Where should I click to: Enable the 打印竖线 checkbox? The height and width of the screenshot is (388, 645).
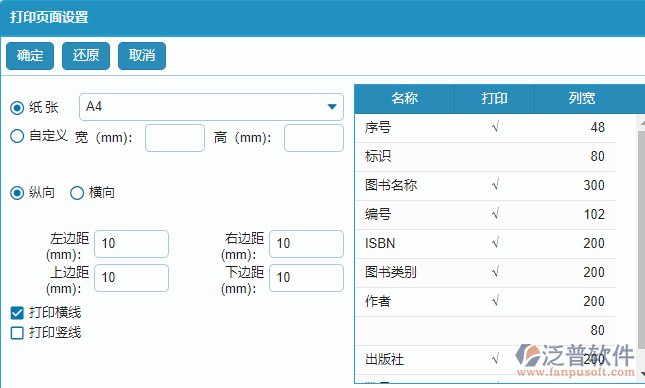(17, 333)
